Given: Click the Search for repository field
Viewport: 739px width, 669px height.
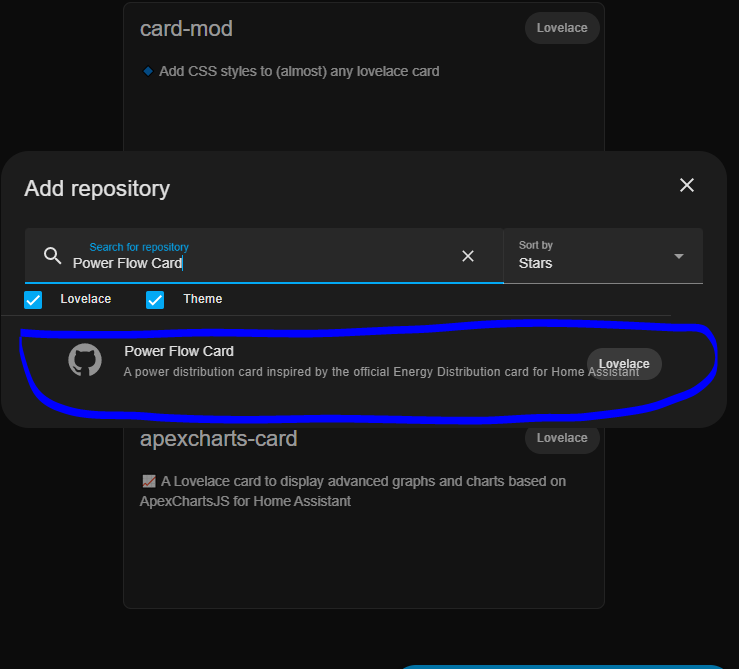Looking at the screenshot, I should pos(264,256).
